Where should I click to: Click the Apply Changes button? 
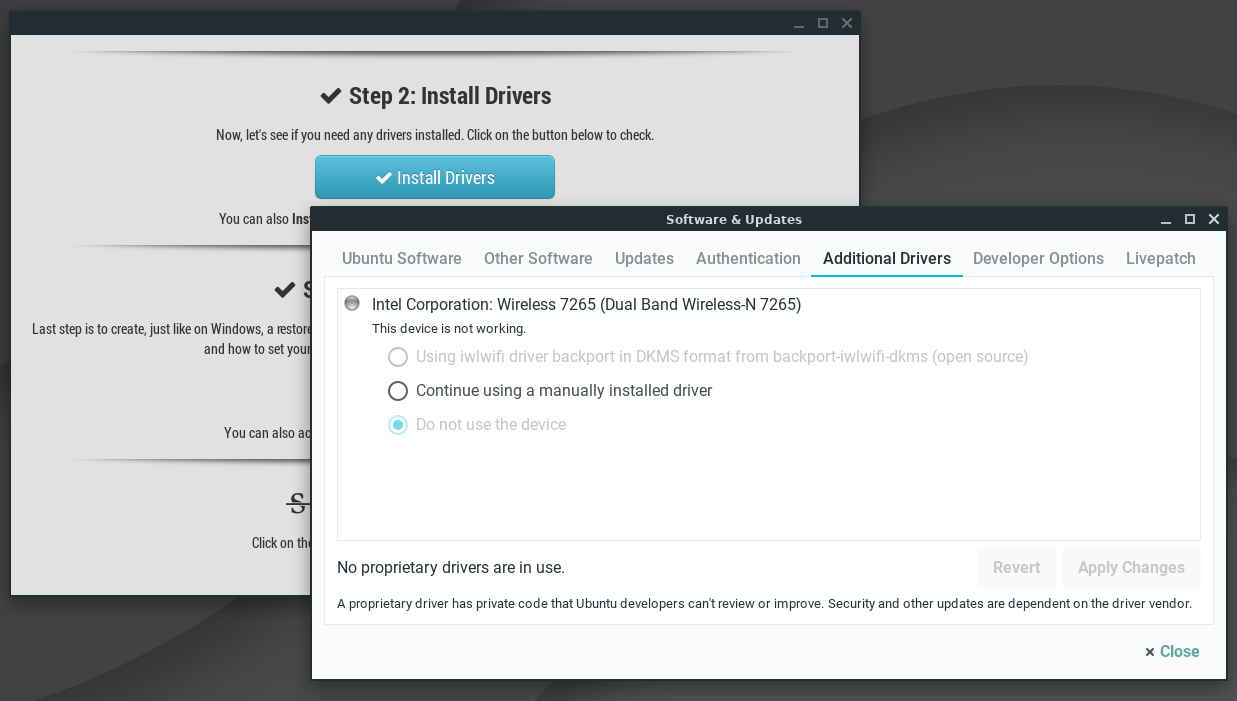(1131, 567)
